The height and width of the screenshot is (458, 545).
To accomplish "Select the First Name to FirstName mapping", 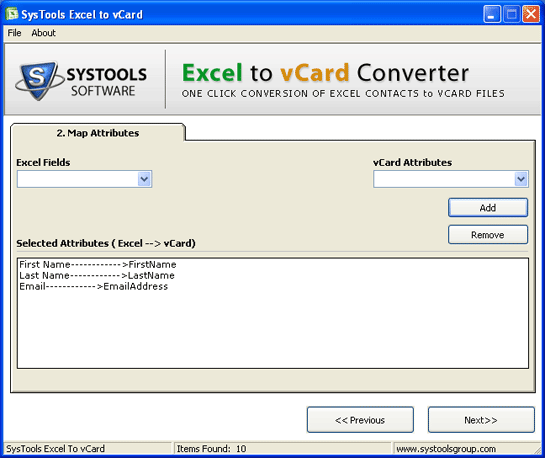I will [x=98, y=264].
